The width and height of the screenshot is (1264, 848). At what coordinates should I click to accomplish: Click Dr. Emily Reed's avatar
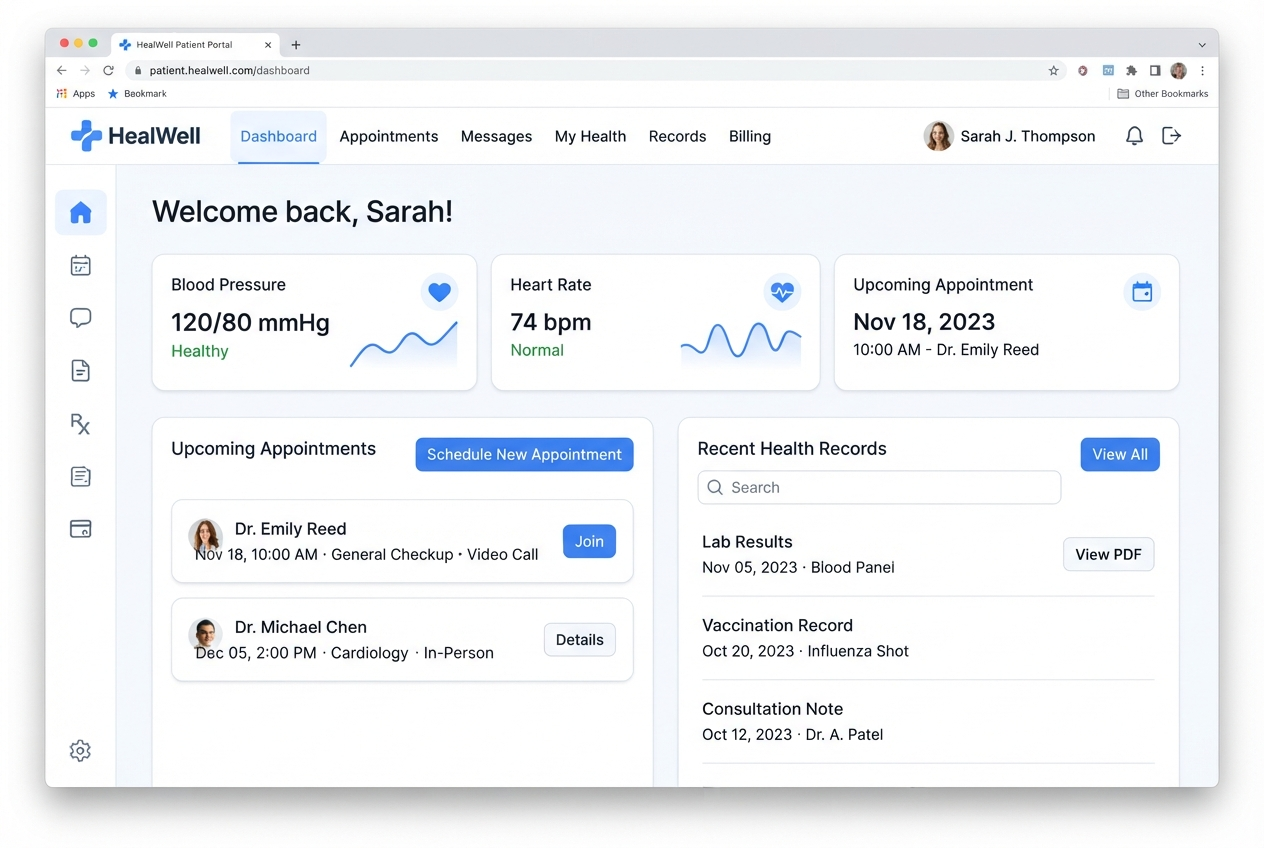[x=205, y=535]
